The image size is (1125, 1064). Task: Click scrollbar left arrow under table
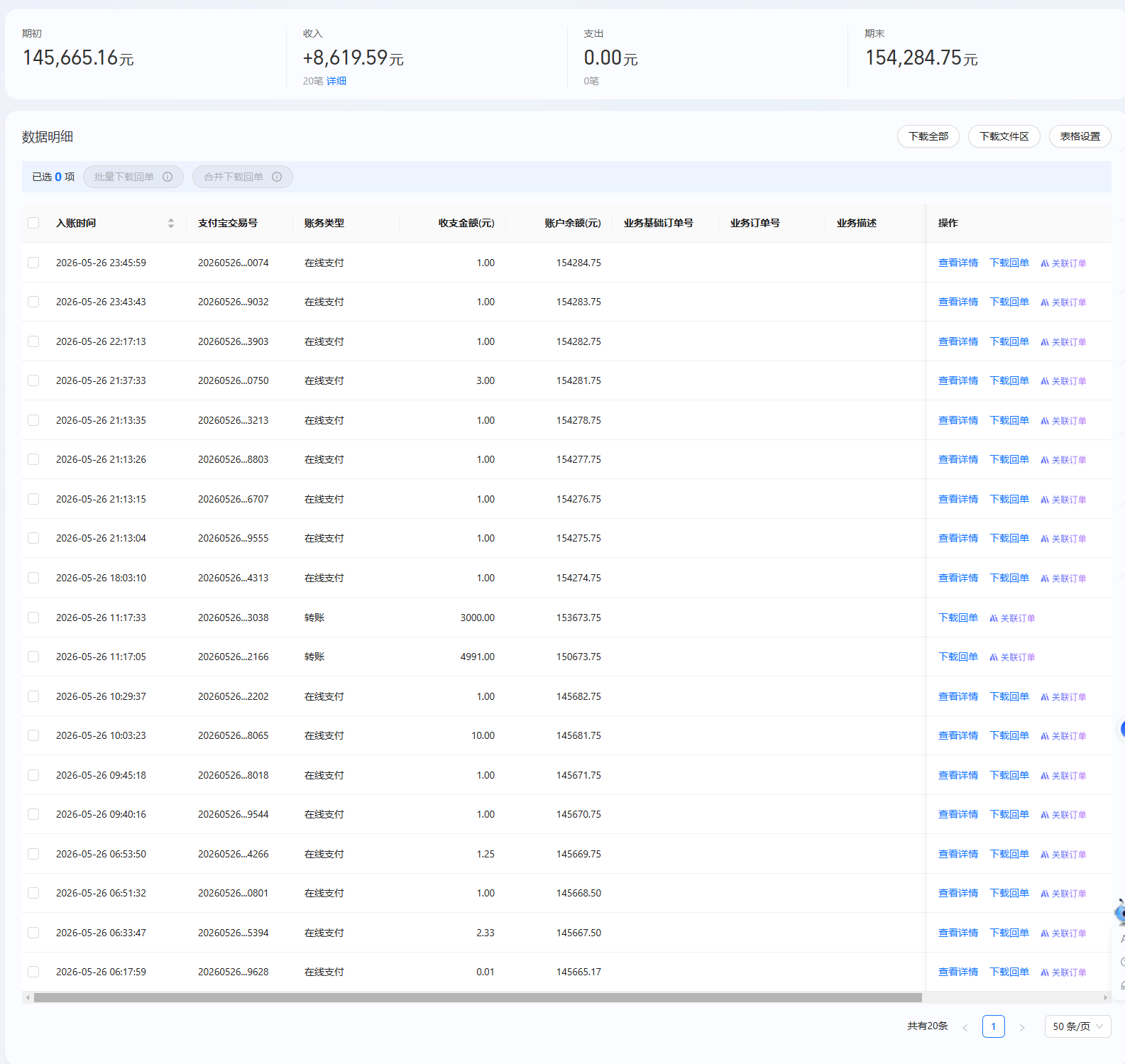pyautogui.click(x=28, y=997)
